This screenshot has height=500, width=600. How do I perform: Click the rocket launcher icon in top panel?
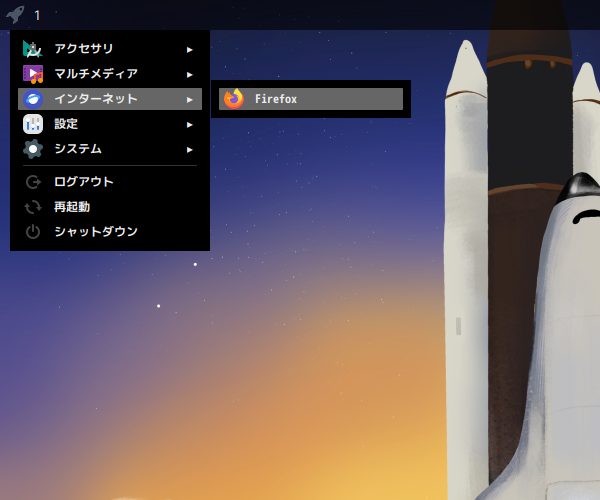[15, 15]
